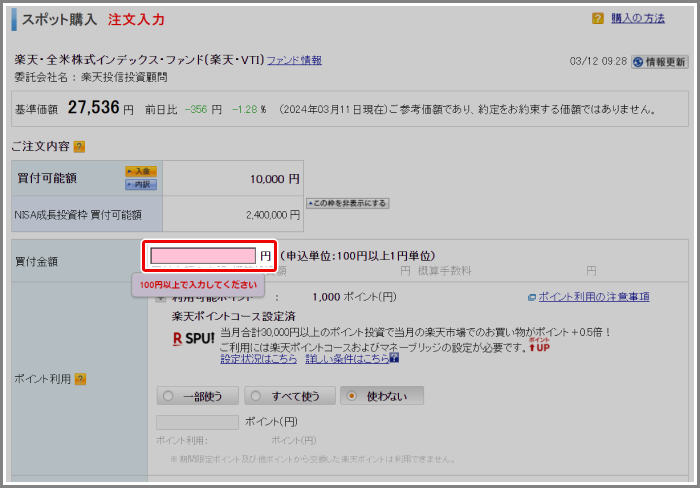Click the help icon next to ポイント利用
Screen dimensions: 700x488
point(80,379)
